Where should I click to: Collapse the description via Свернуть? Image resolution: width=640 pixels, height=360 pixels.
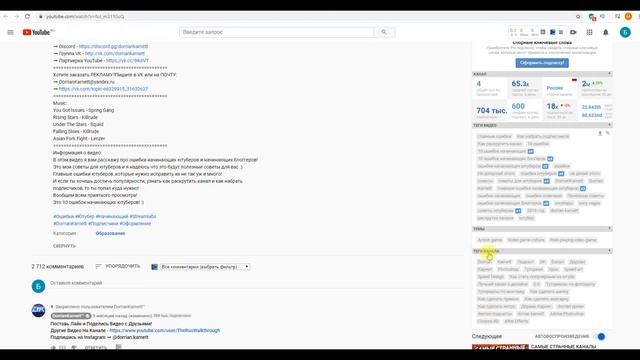point(64,246)
